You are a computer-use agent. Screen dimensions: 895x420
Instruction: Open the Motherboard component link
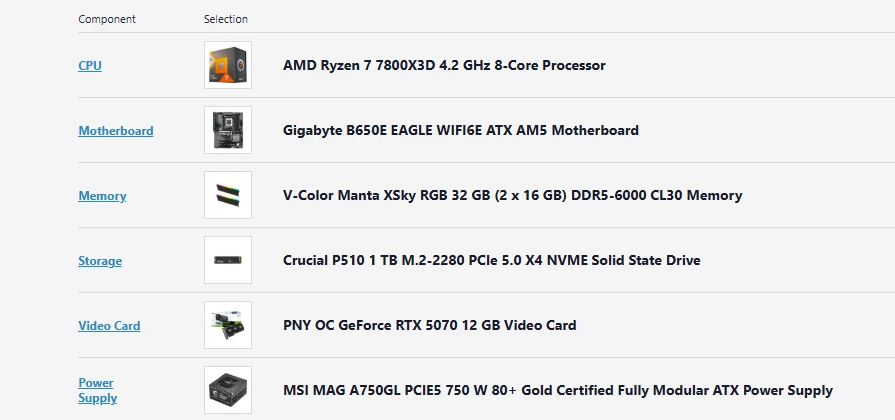tap(116, 131)
